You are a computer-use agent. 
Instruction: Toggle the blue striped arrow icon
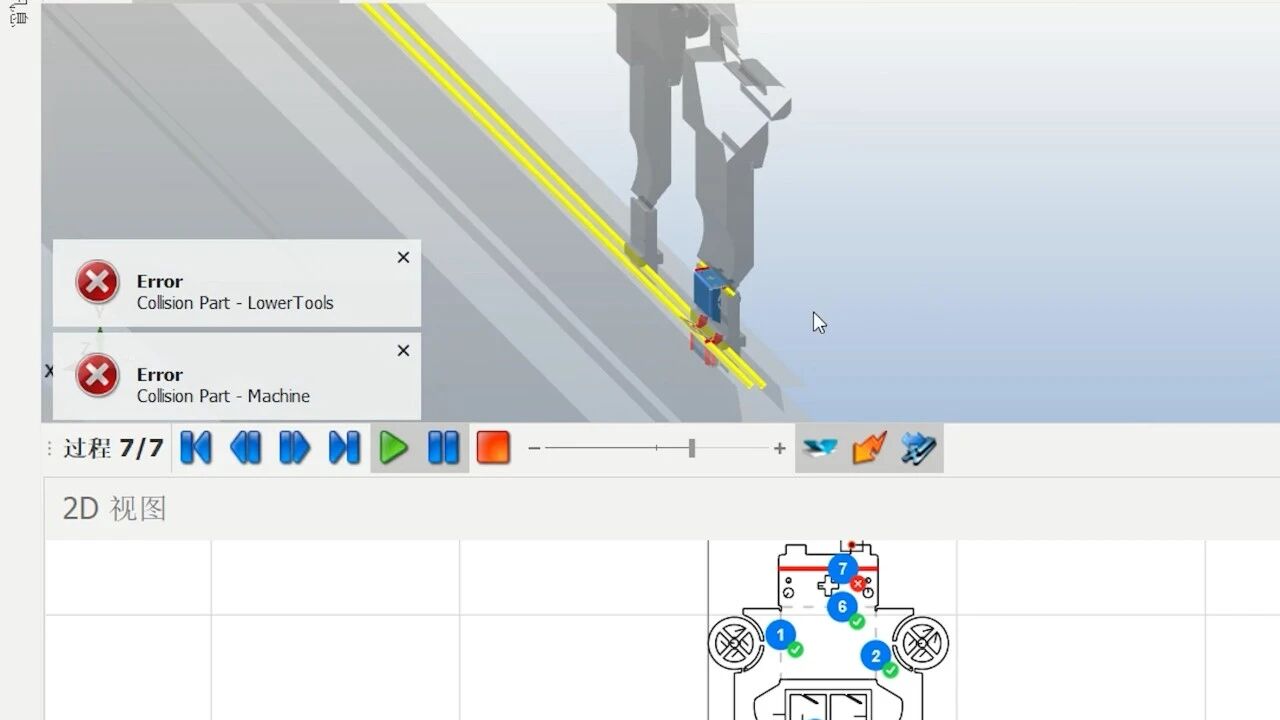coord(918,448)
